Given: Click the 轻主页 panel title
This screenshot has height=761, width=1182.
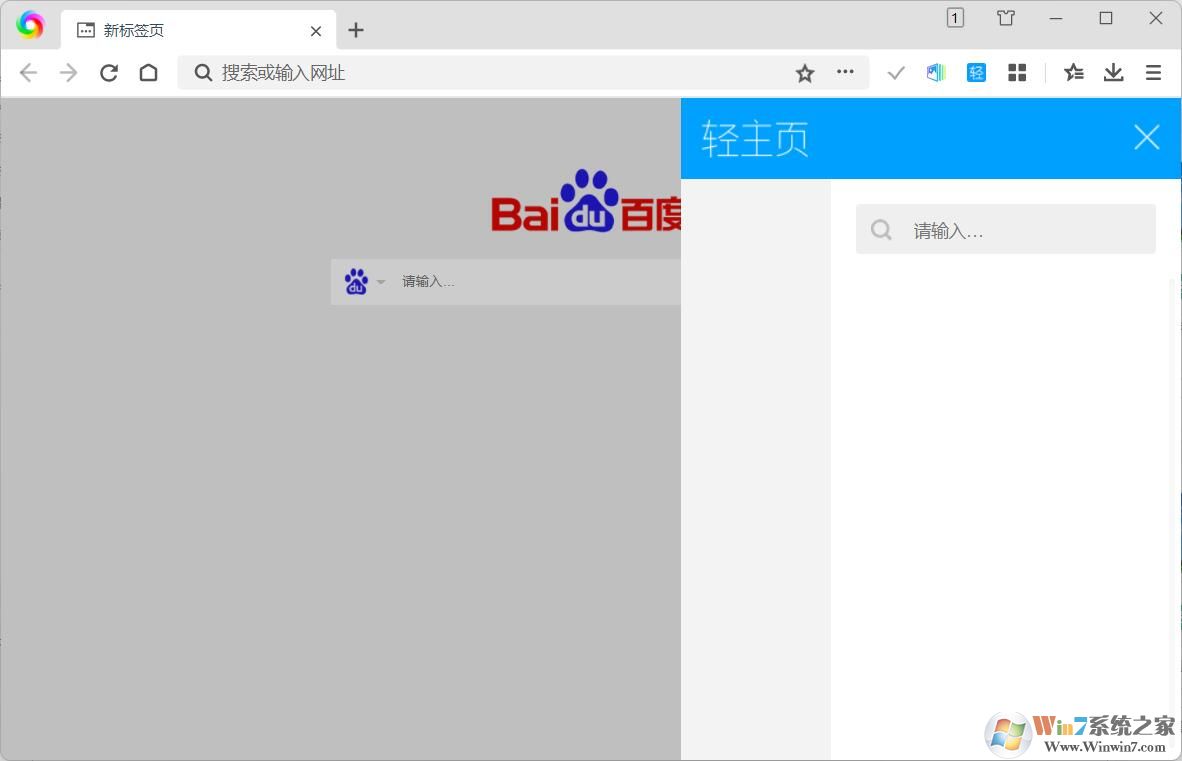Looking at the screenshot, I should (x=755, y=139).
